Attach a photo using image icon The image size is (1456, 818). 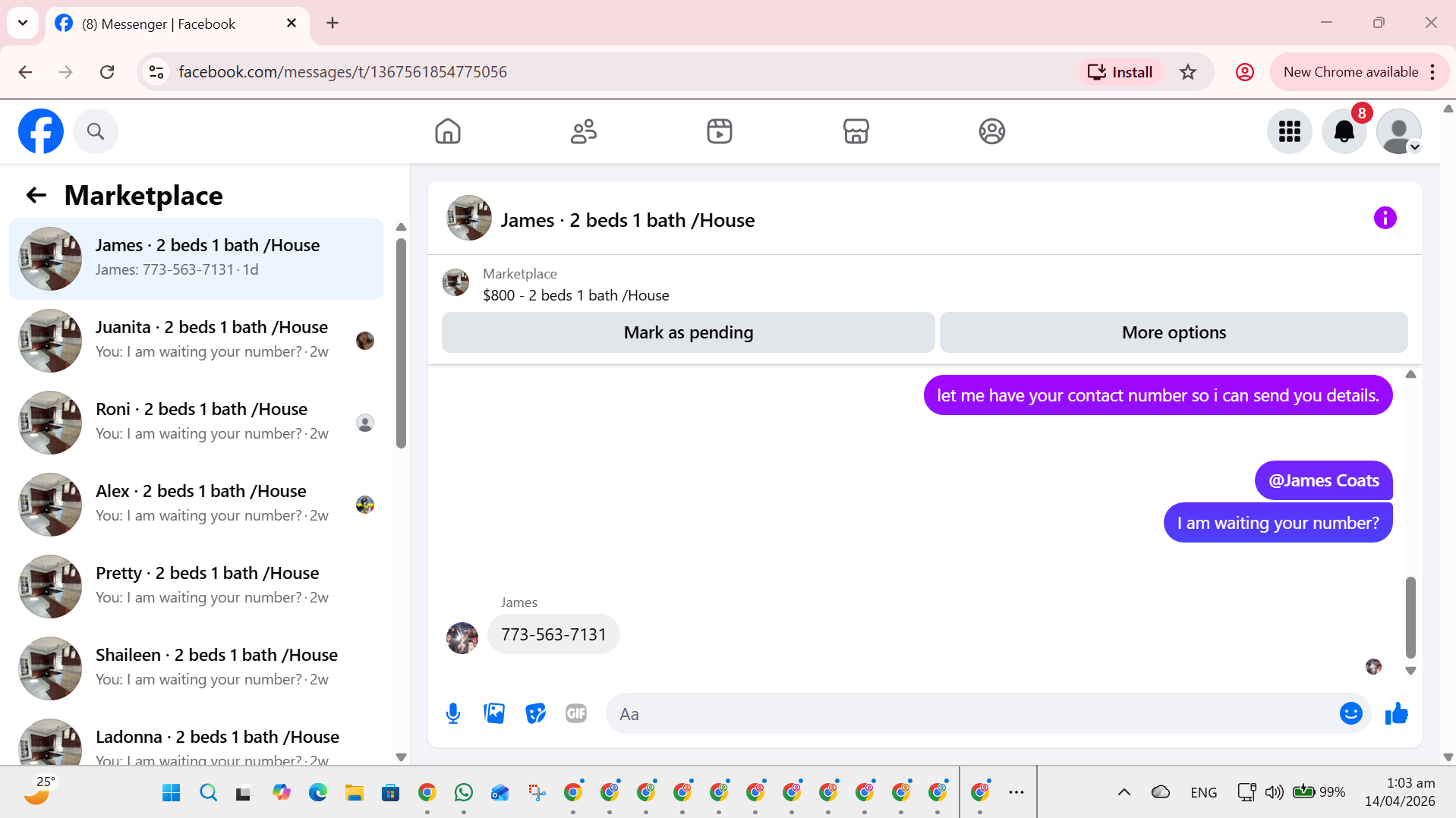(x=494, y=713)
